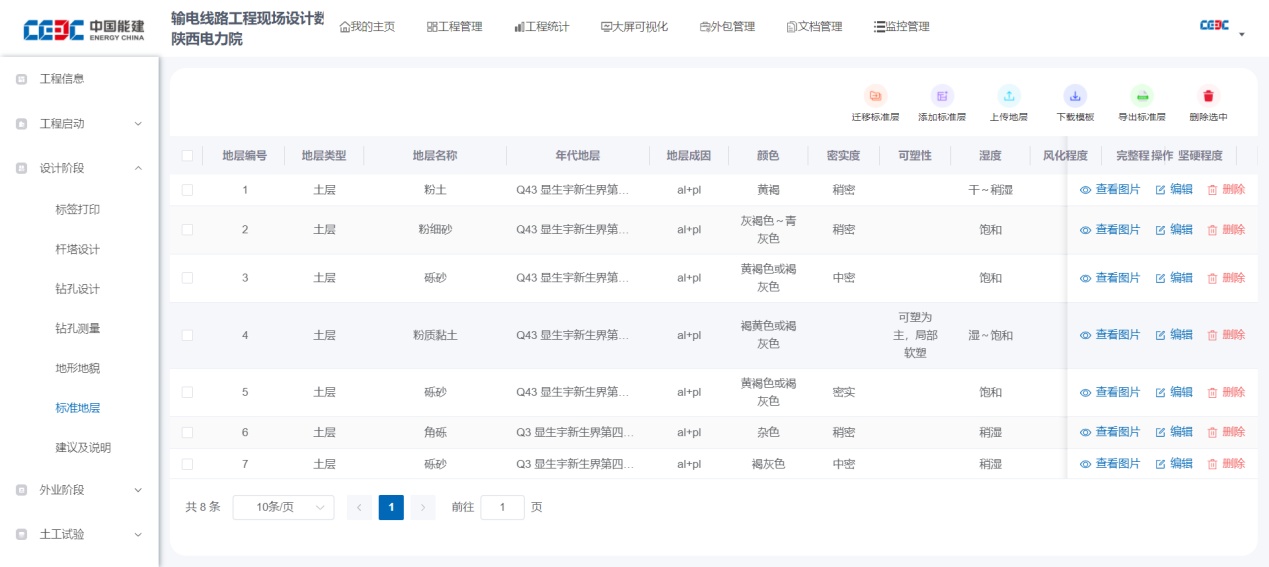The width and height of the screenshot is (1269, 567).
Task: Go to the next page with the right arrow
Action: [x=423, y=507]
